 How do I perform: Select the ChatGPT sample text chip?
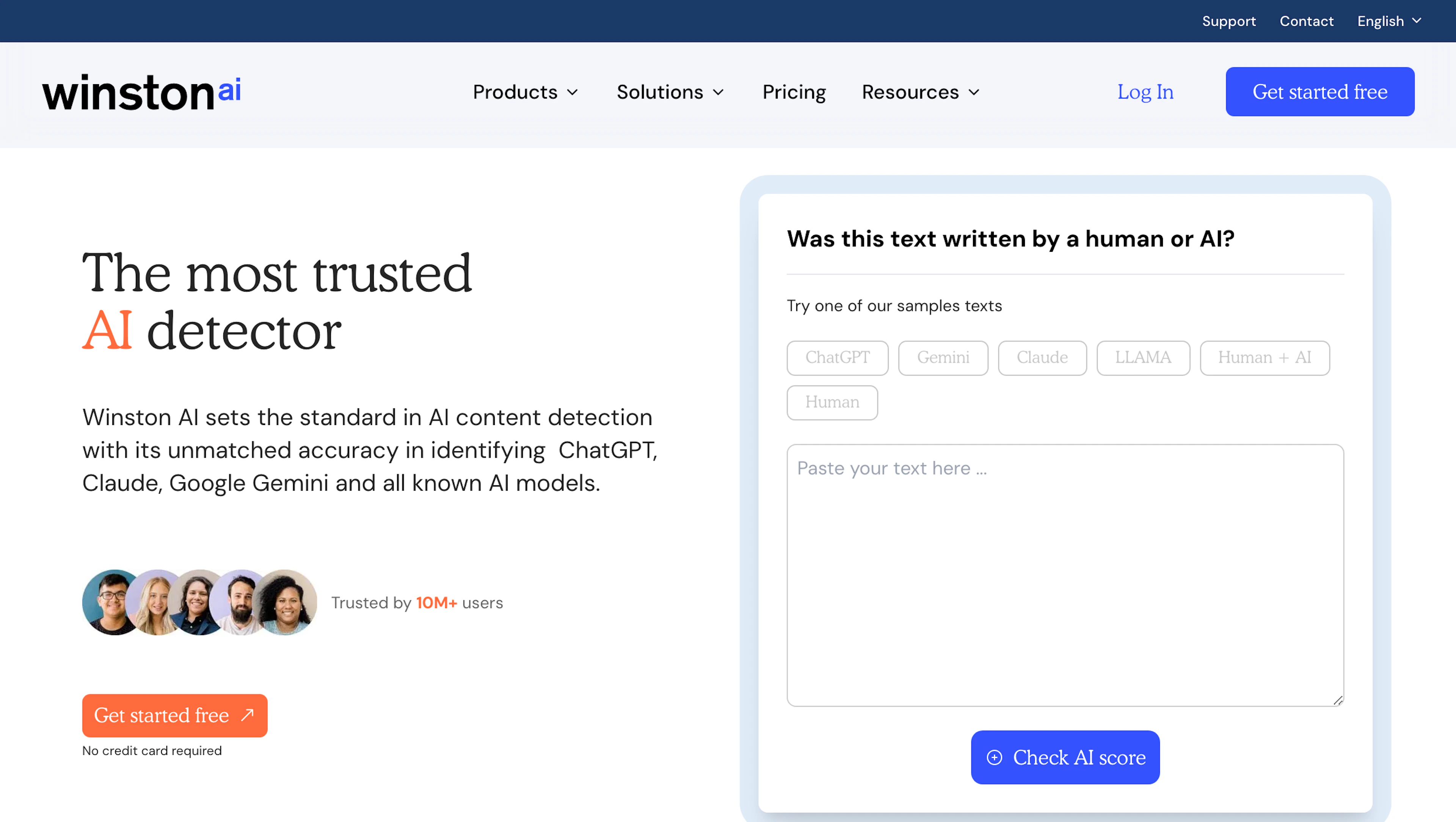[837, 357]
